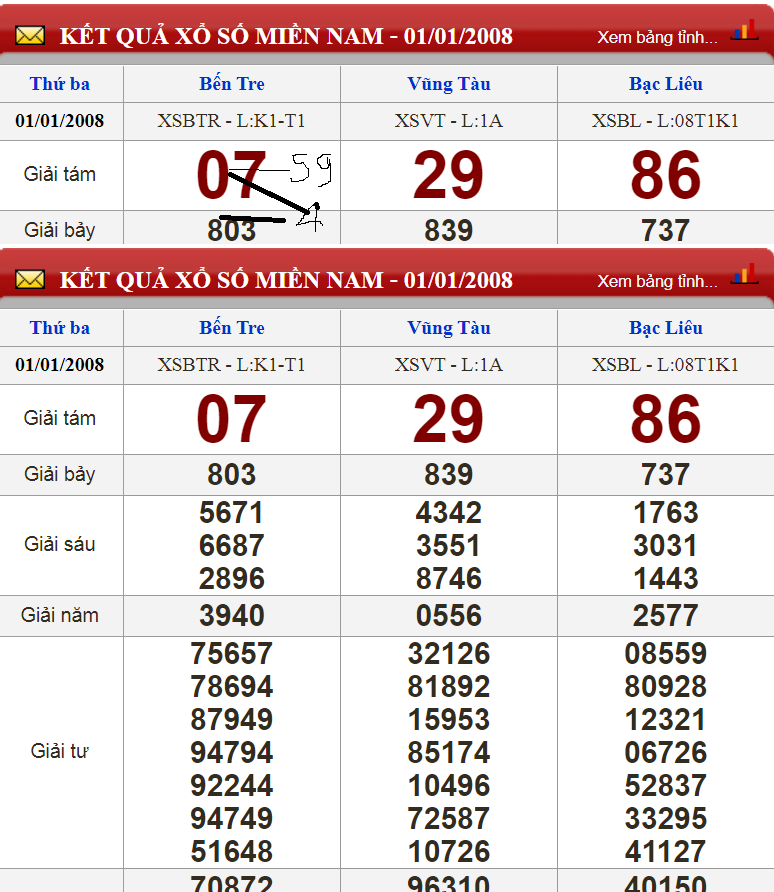Viewport: 774px width, 892px height.
Task: Click Giải tư number 94749
Action: tap(231, 819)
